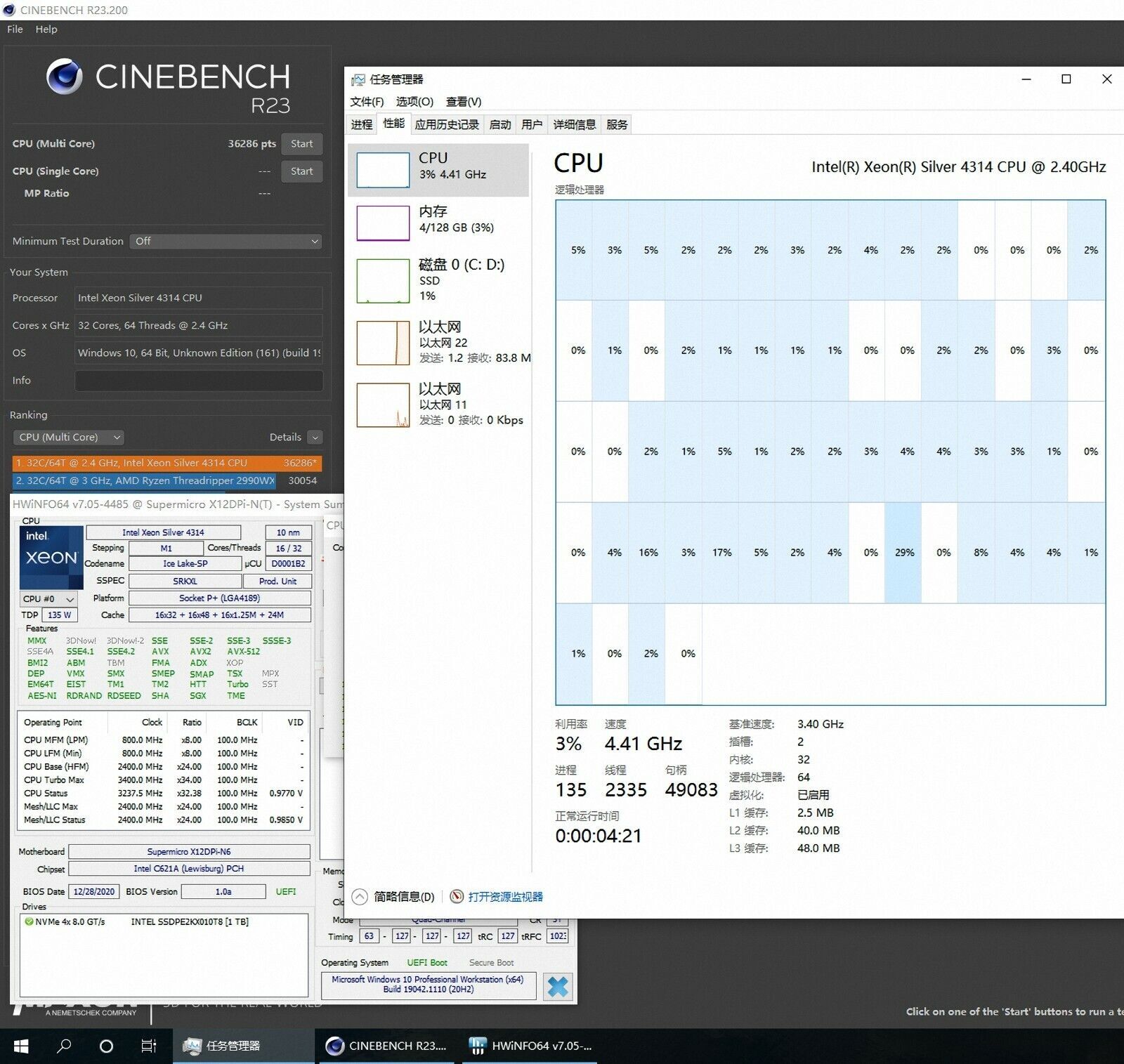Screen dimensions: 1124x1064
Task: Click Intel Xeon logo in HWiNFO
Action: (x=51, y=558)
